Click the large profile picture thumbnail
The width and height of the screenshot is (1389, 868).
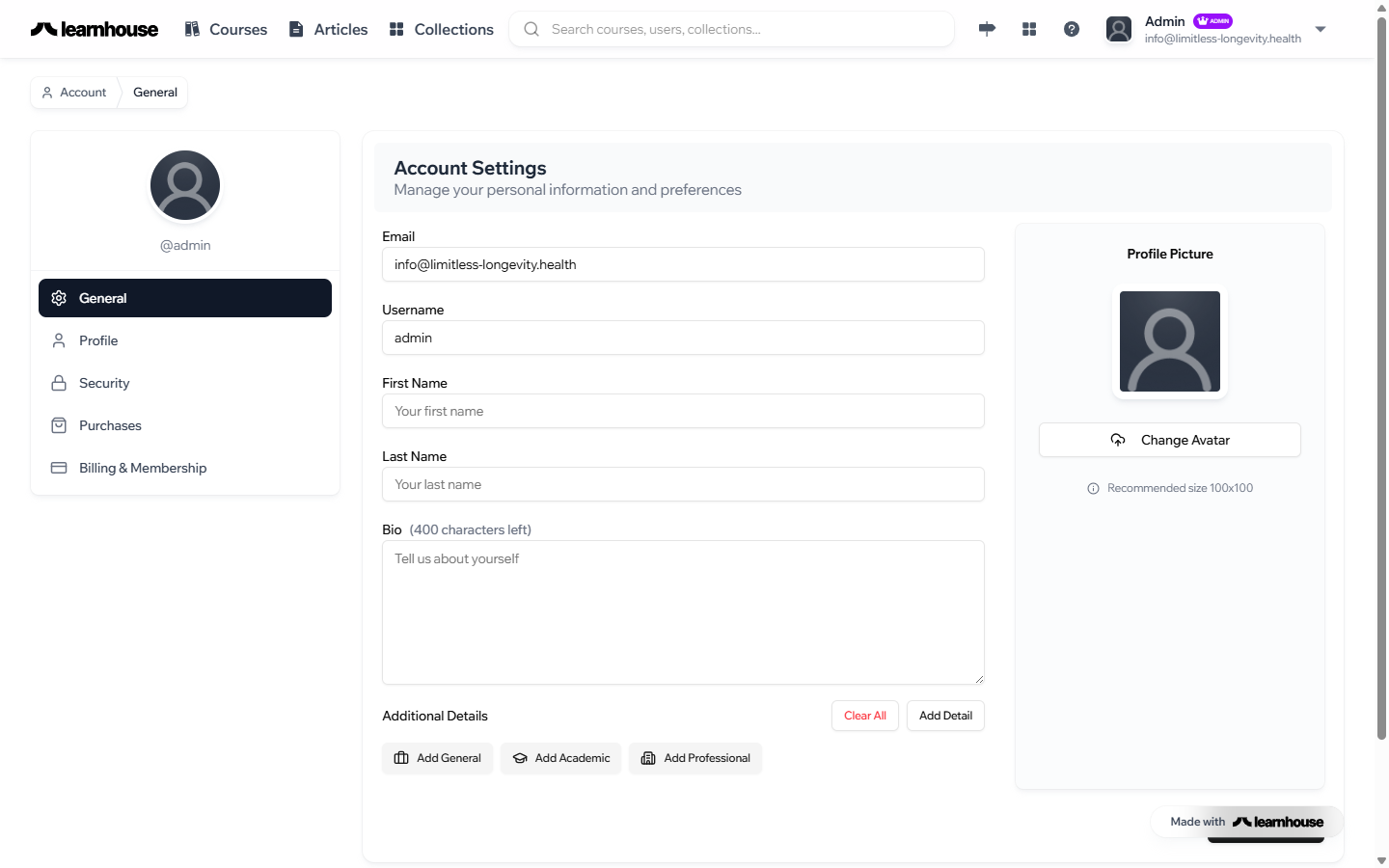[1169, 341]
